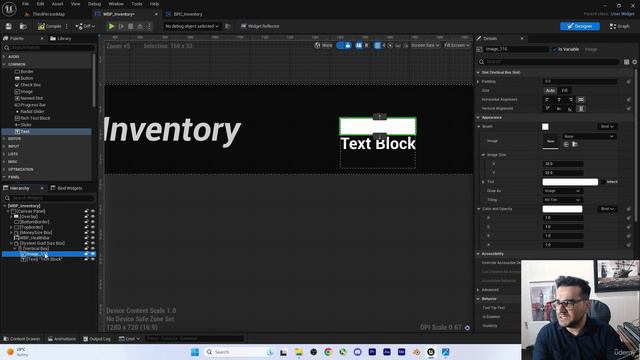Expand the OPTIMIZATION palette category
The height and width of the screenshot is (360, 640).
(x=4, y=169)
